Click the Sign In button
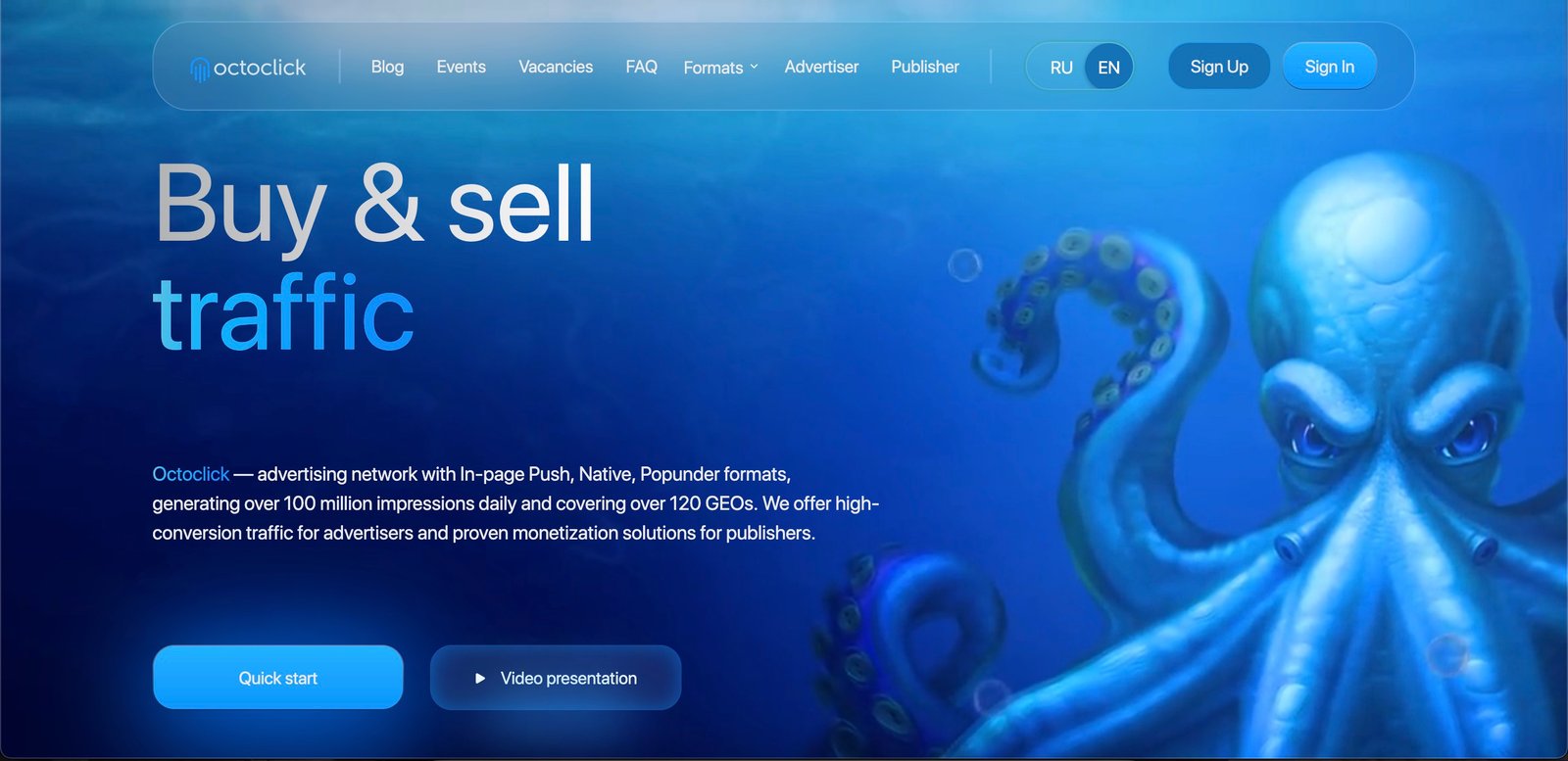This screenshot has height=761, width=1568. pyautogui.click(x=1330, y=67)
